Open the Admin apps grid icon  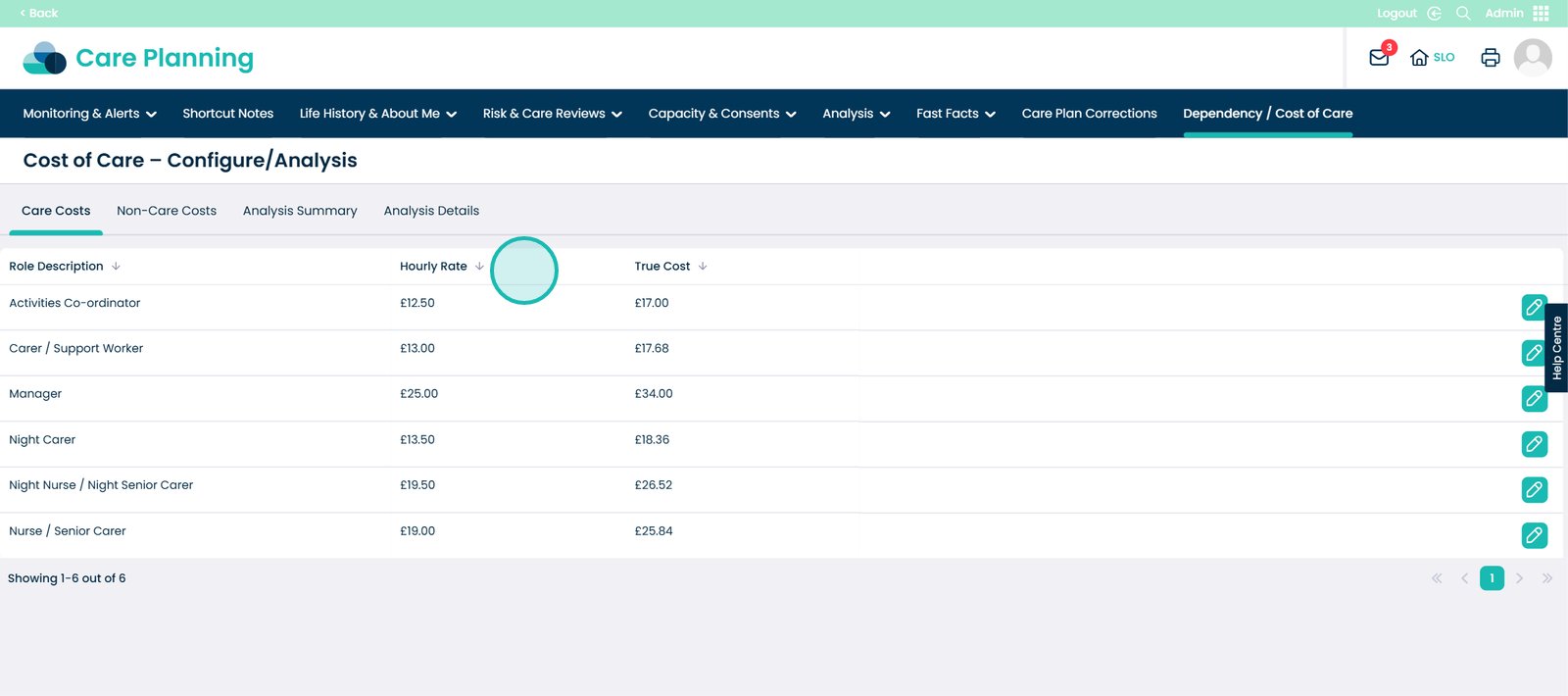1542,13
